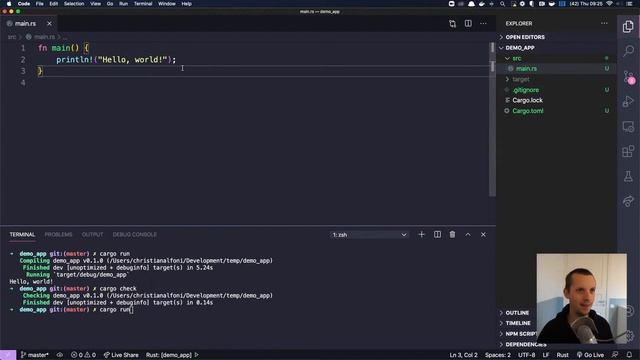Switch to the PROBLEMS tab

click(58, 235)
